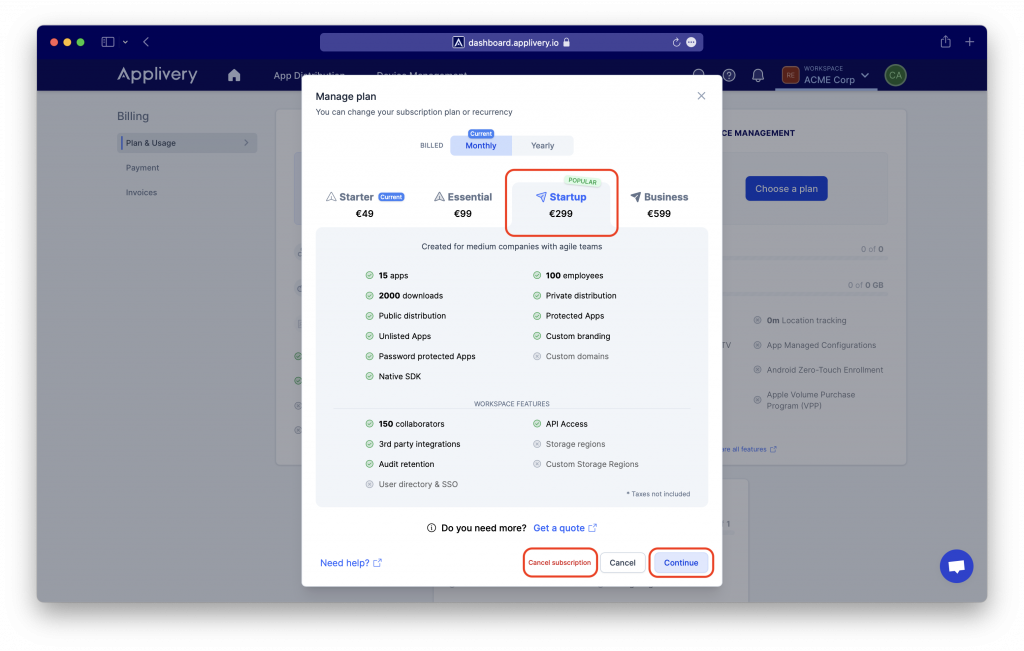Viewport: 1024px width, 651px height.
Task: Click the paper plane icon next to Startup
Action: click(541, 197)
